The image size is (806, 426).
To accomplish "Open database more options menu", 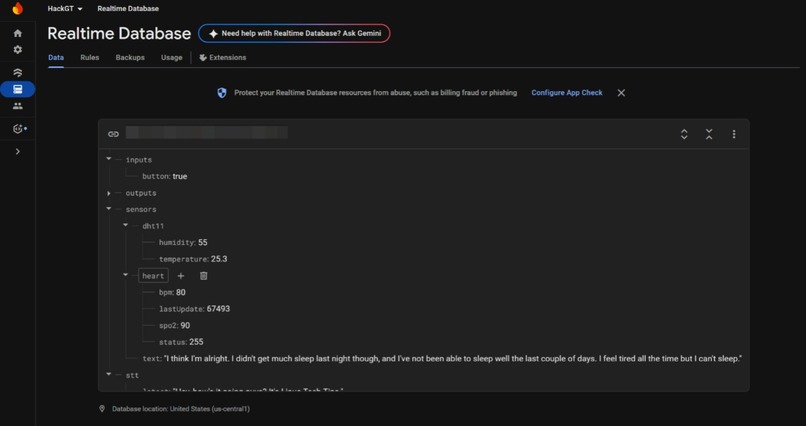I will (734, 134).
